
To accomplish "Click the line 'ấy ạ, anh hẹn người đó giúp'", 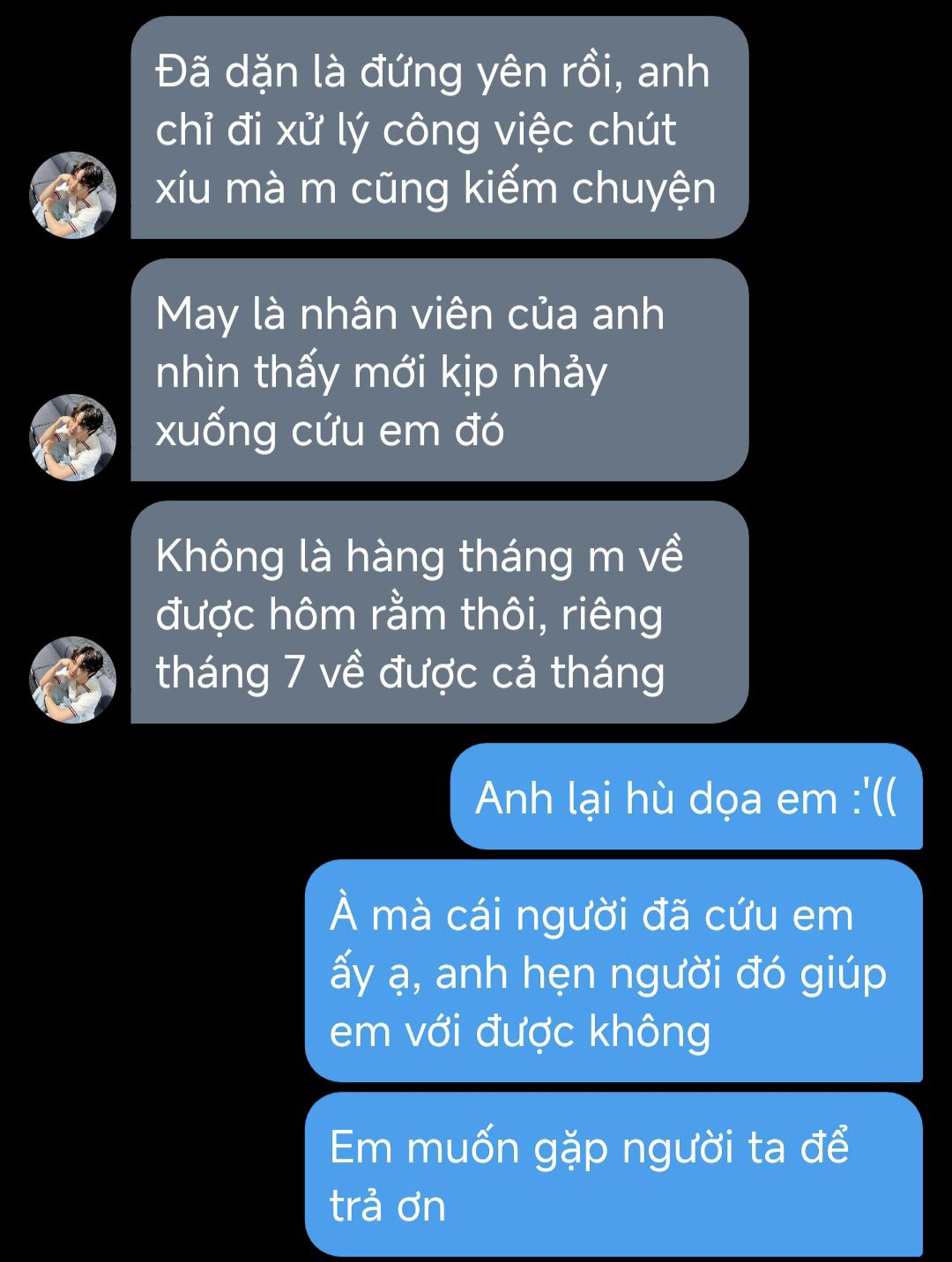I will point(607,975).
